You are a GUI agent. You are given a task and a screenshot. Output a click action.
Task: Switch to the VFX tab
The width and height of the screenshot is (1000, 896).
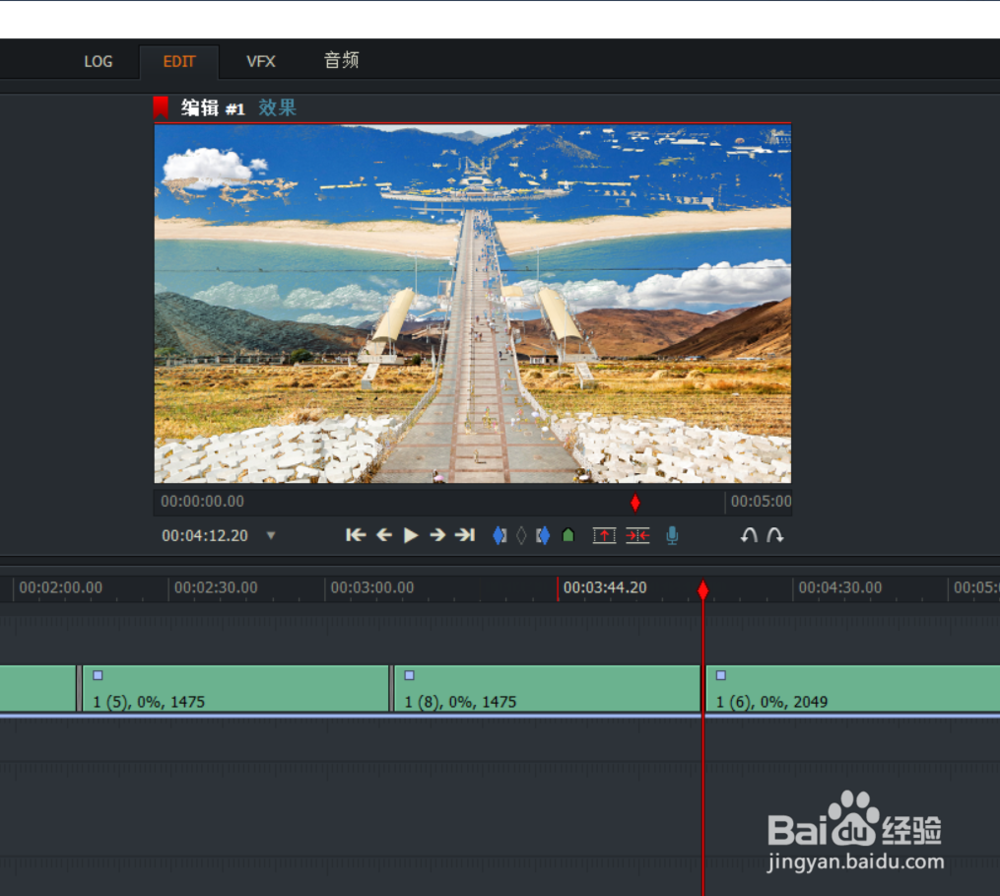point(260,61)
